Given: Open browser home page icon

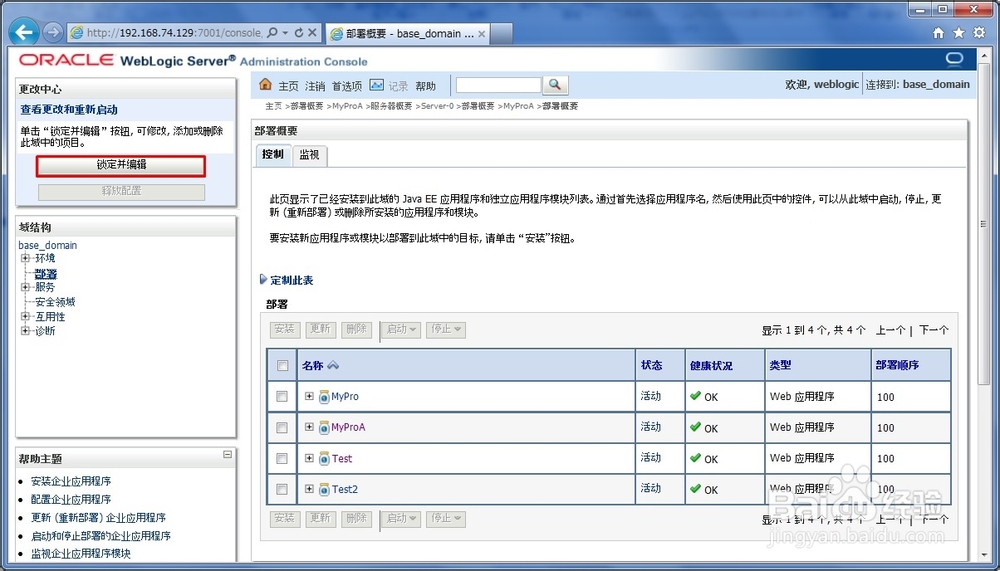Looking at the screenshot, I should click(x=938, y=33).
